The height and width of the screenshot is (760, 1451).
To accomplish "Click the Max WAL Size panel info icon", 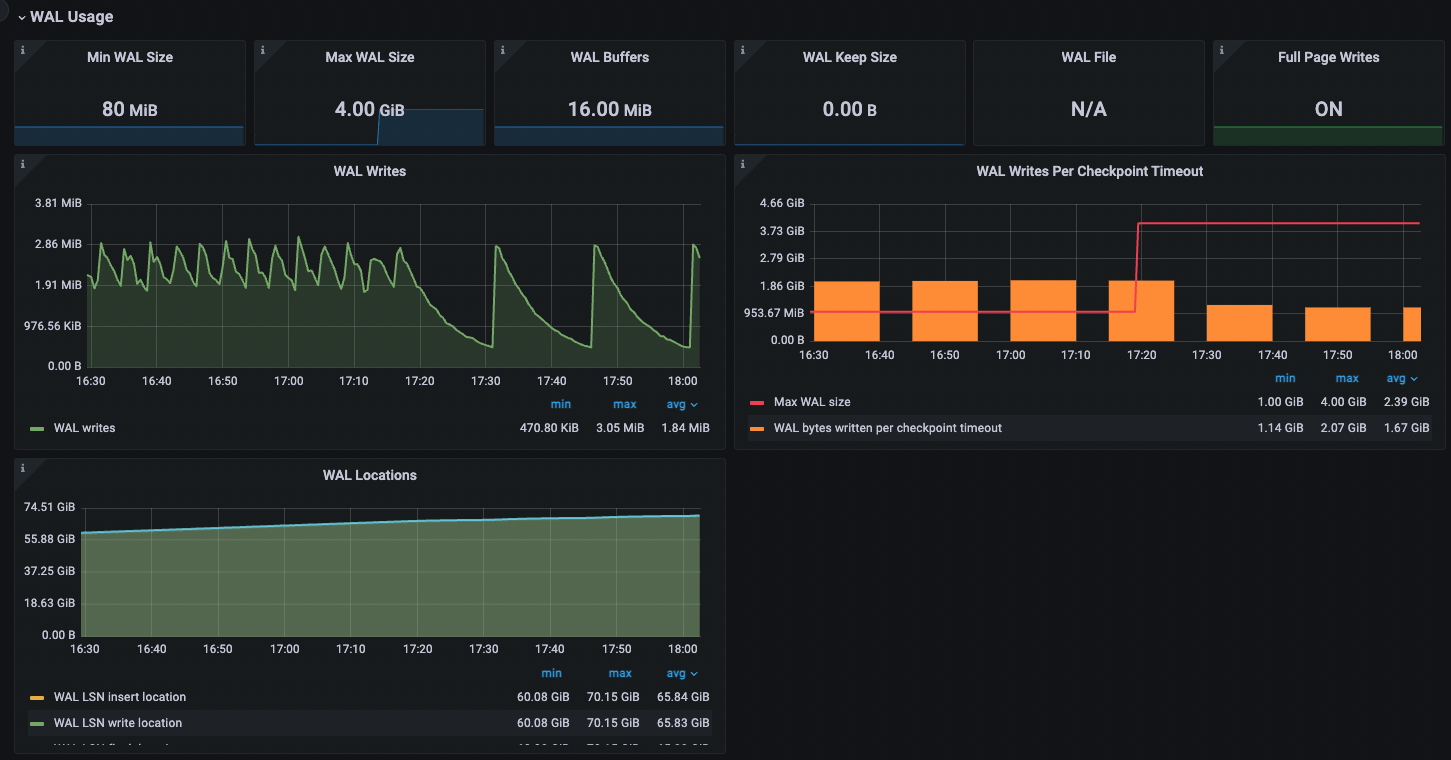I will (x=262, y=50).
